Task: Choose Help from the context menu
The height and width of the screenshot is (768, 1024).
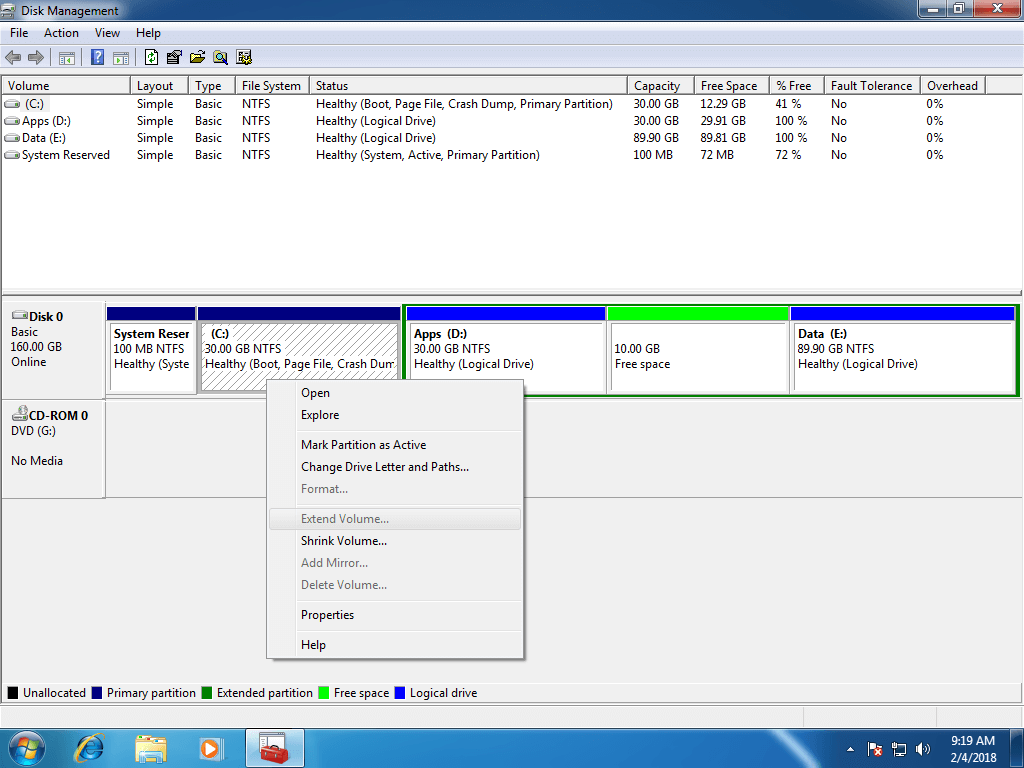Action: (395, 645)
